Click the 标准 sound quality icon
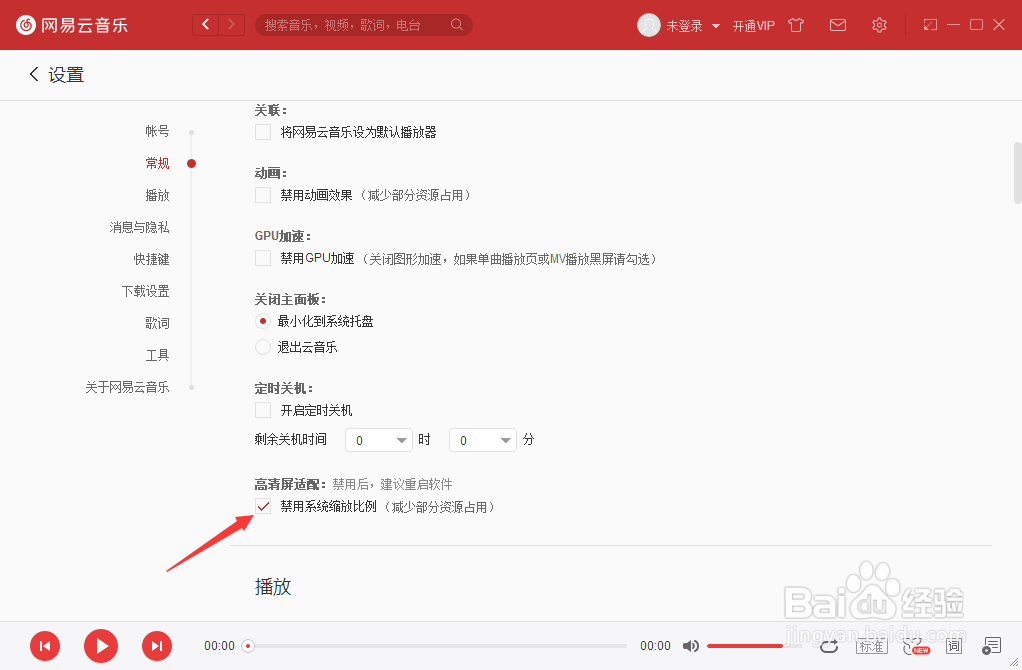The image size is (1022, 670). (871, 646)
